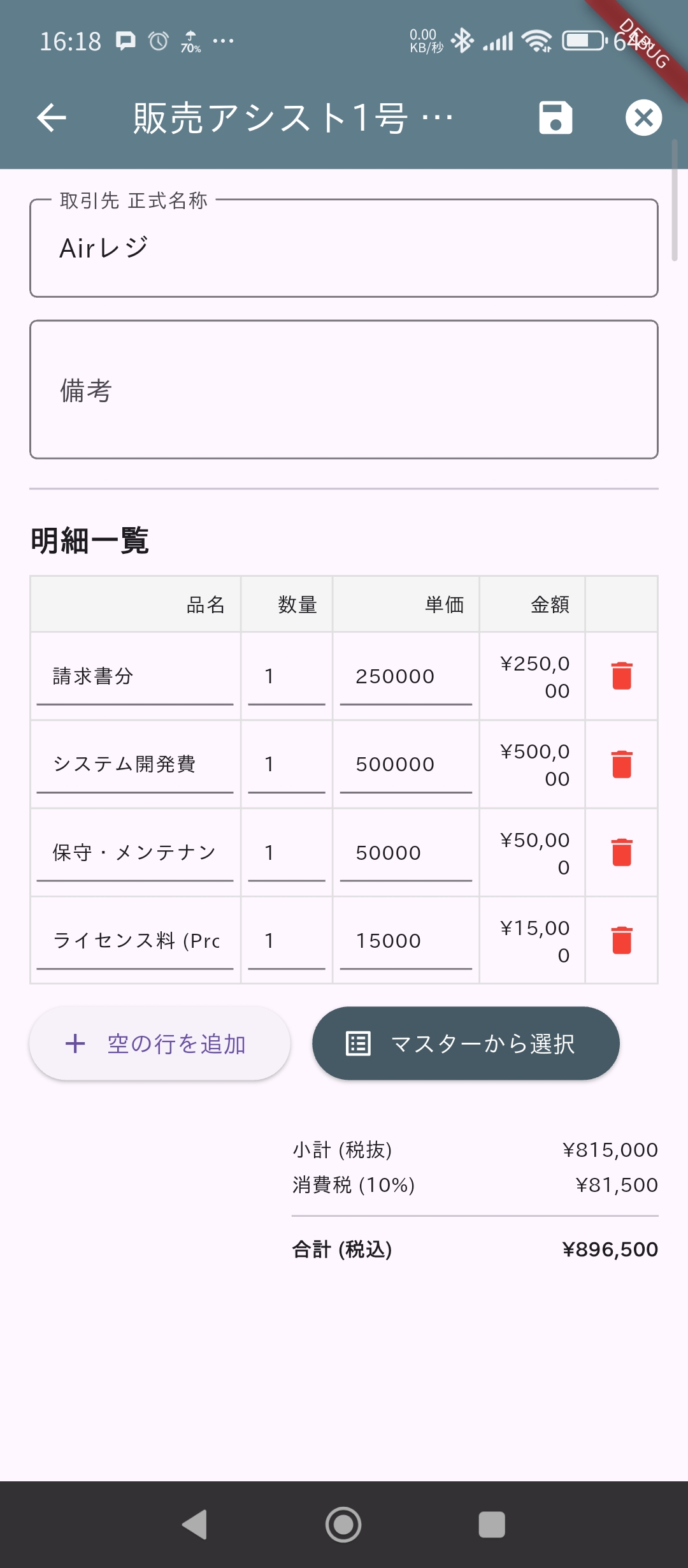Edit item name ライセンス料 field

pyautogui.click(x=135, y=940)
